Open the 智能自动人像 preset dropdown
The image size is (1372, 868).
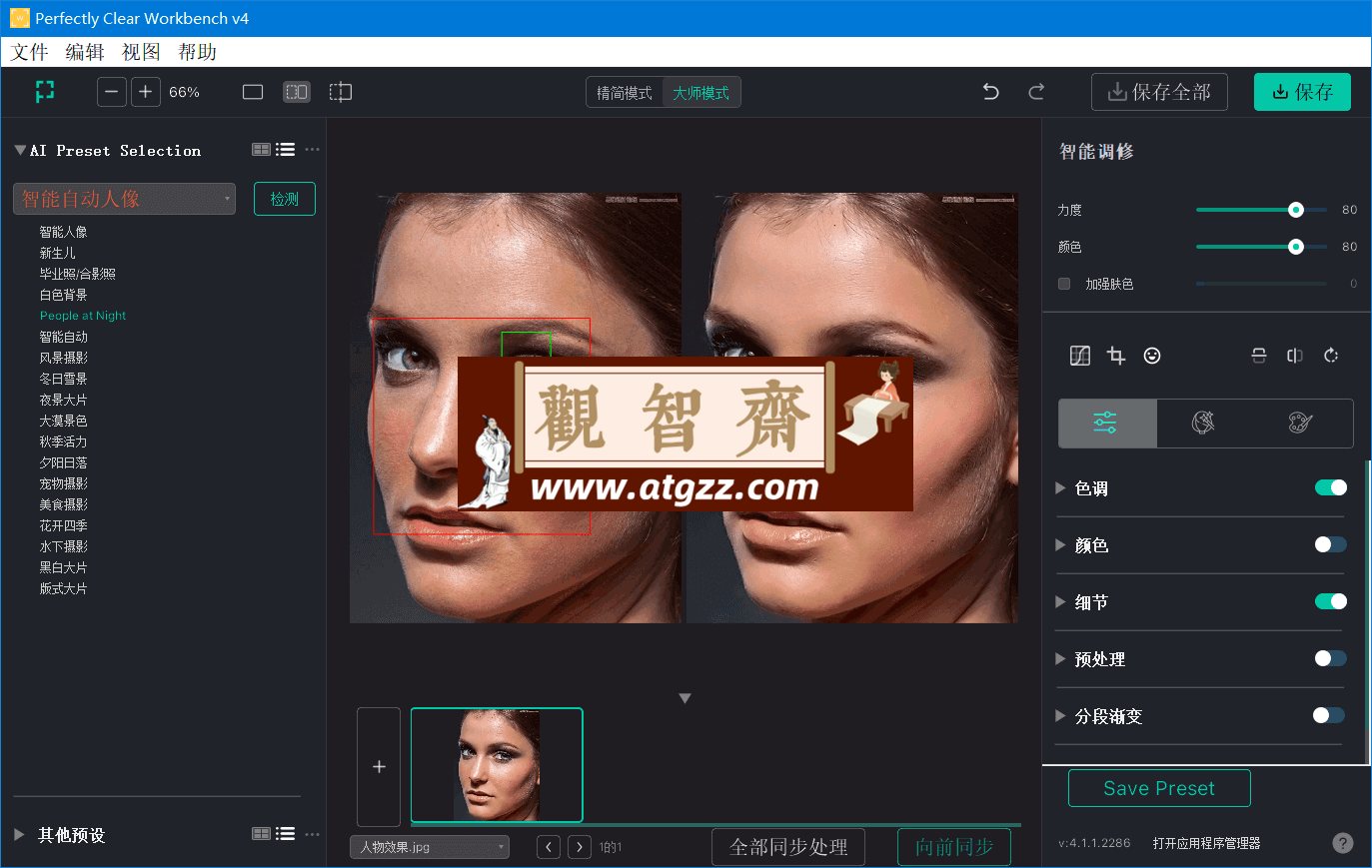(x=124, y=199)
